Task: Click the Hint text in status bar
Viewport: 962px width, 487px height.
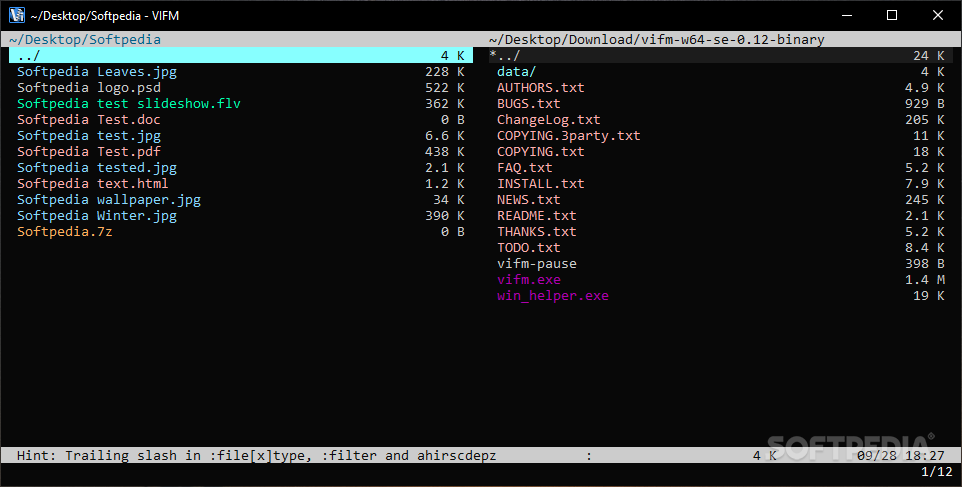Action: 256,455
